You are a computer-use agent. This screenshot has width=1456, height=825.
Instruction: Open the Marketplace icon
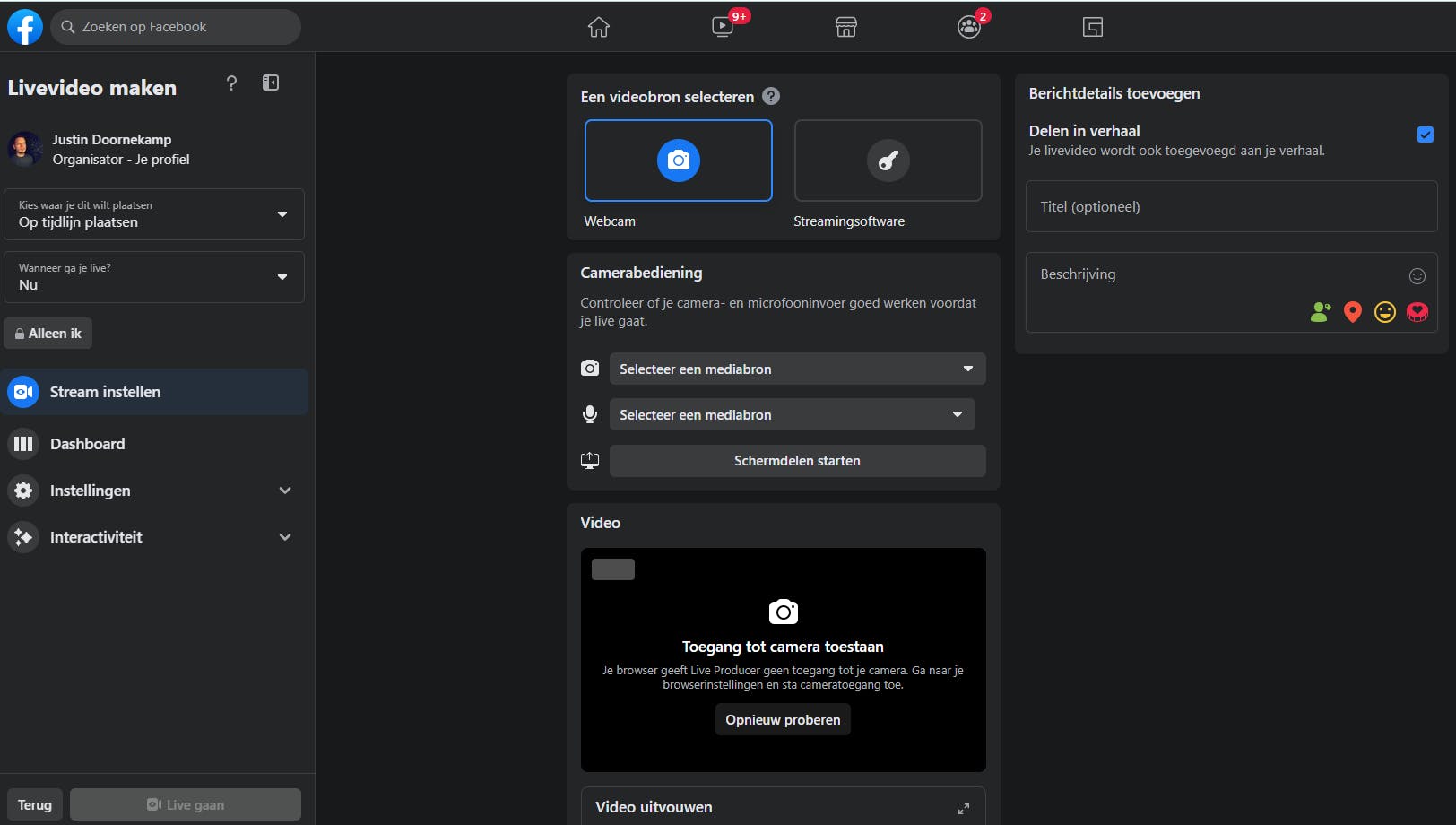pos(846,27)
